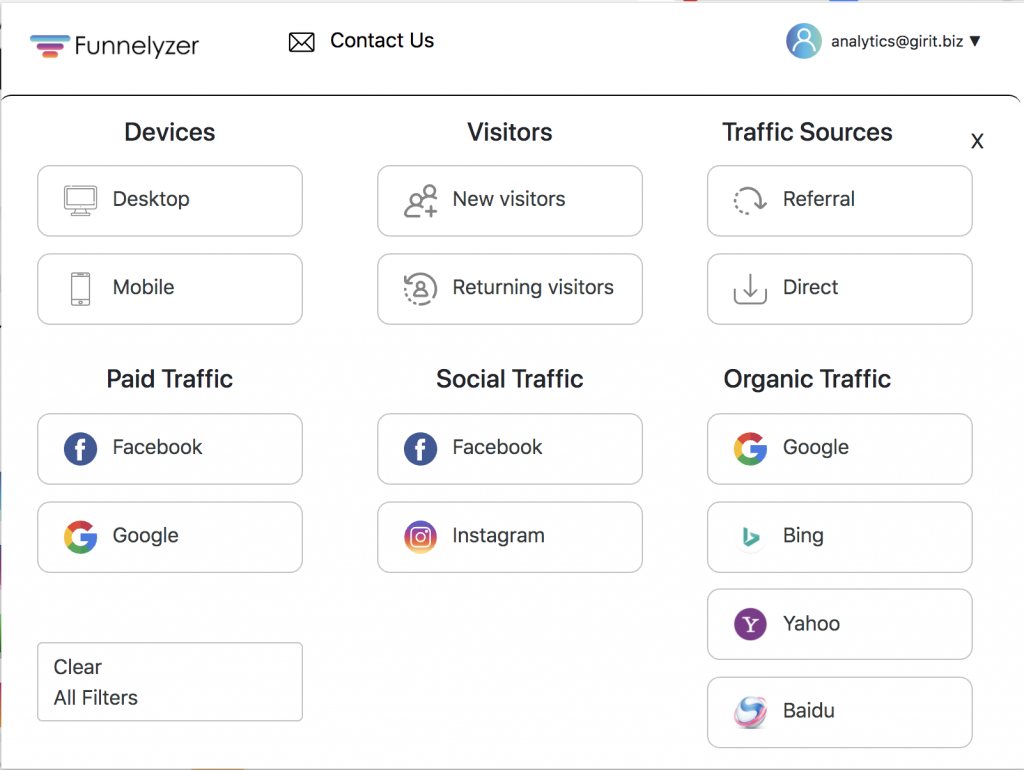Viewport: 1024px width, 770px height.
Task: Click the user avatar icon
Action: (x=803, y=41)
